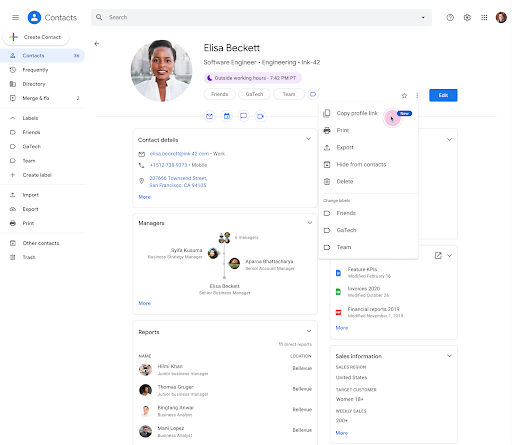
Task: Click the blue Edit button
Action: 443,95
